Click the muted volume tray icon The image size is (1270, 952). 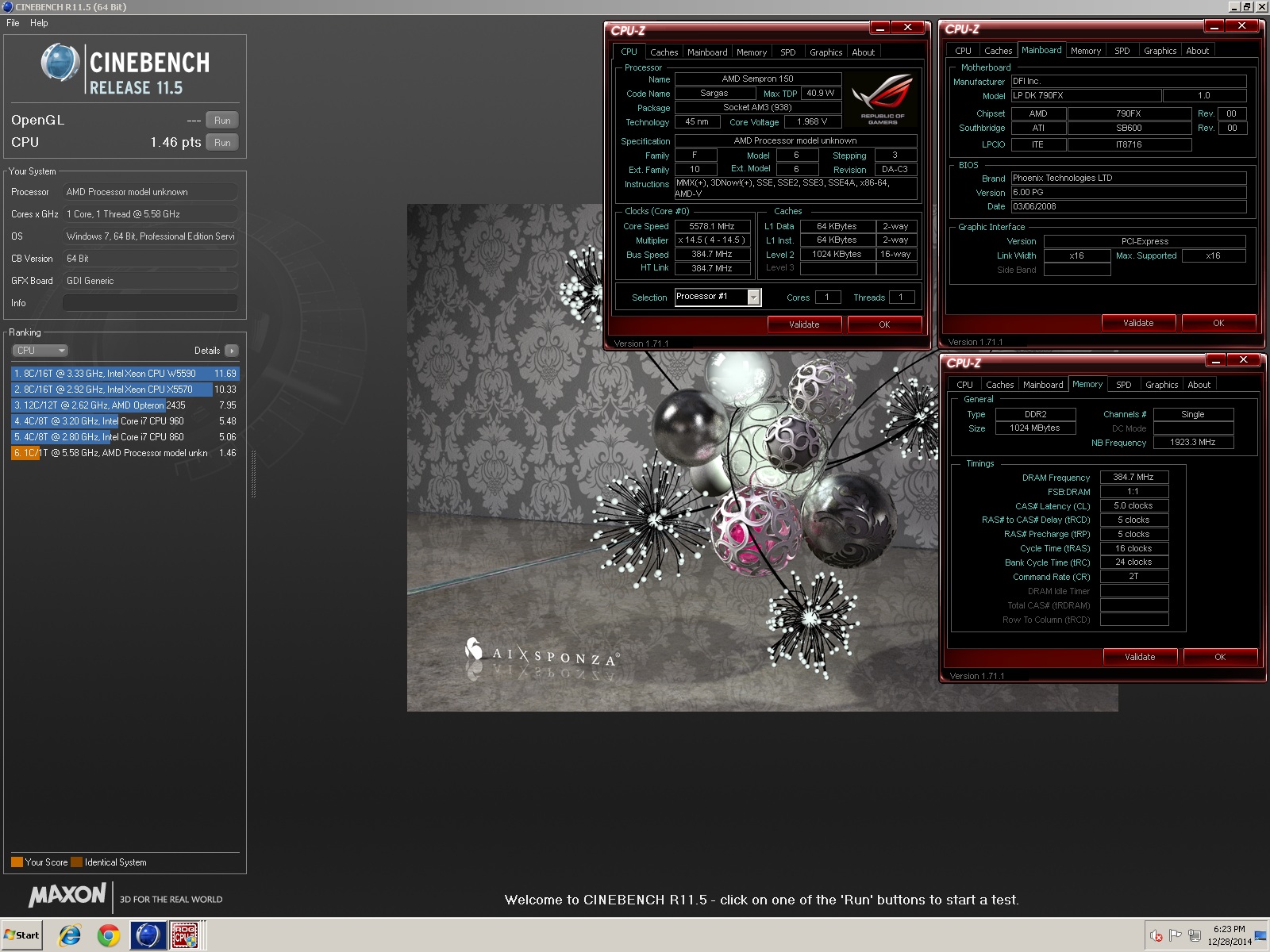point(1156,936)
